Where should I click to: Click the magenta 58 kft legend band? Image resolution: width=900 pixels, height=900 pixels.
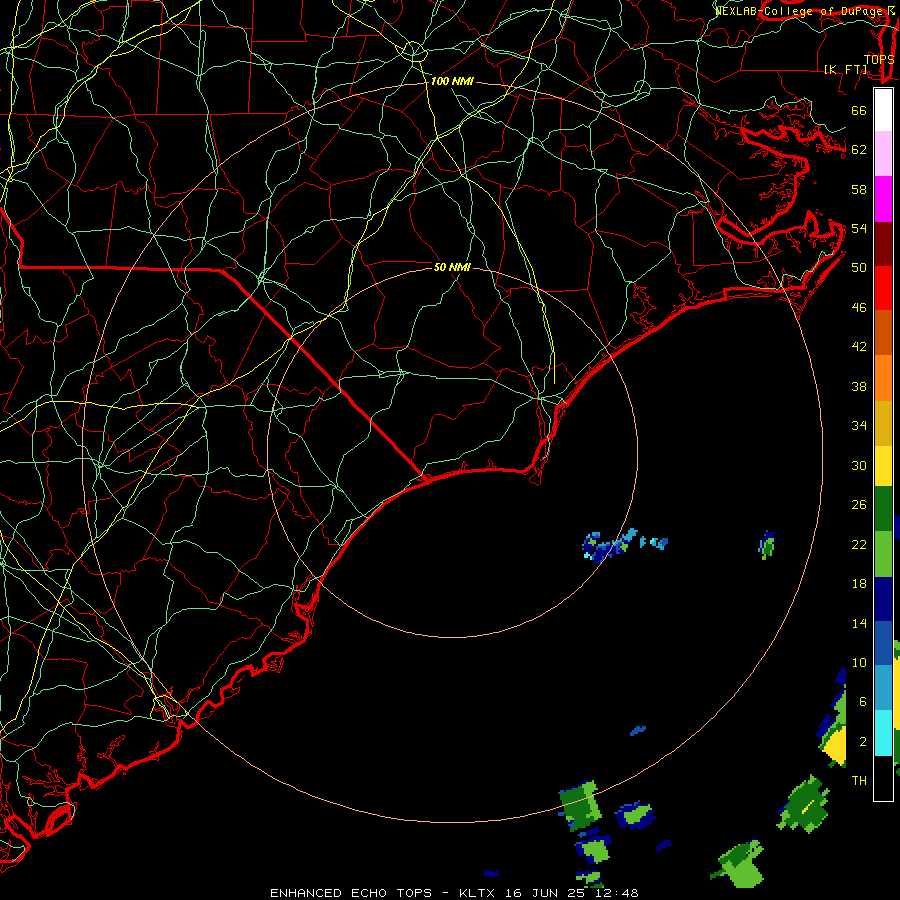[883, 199]
